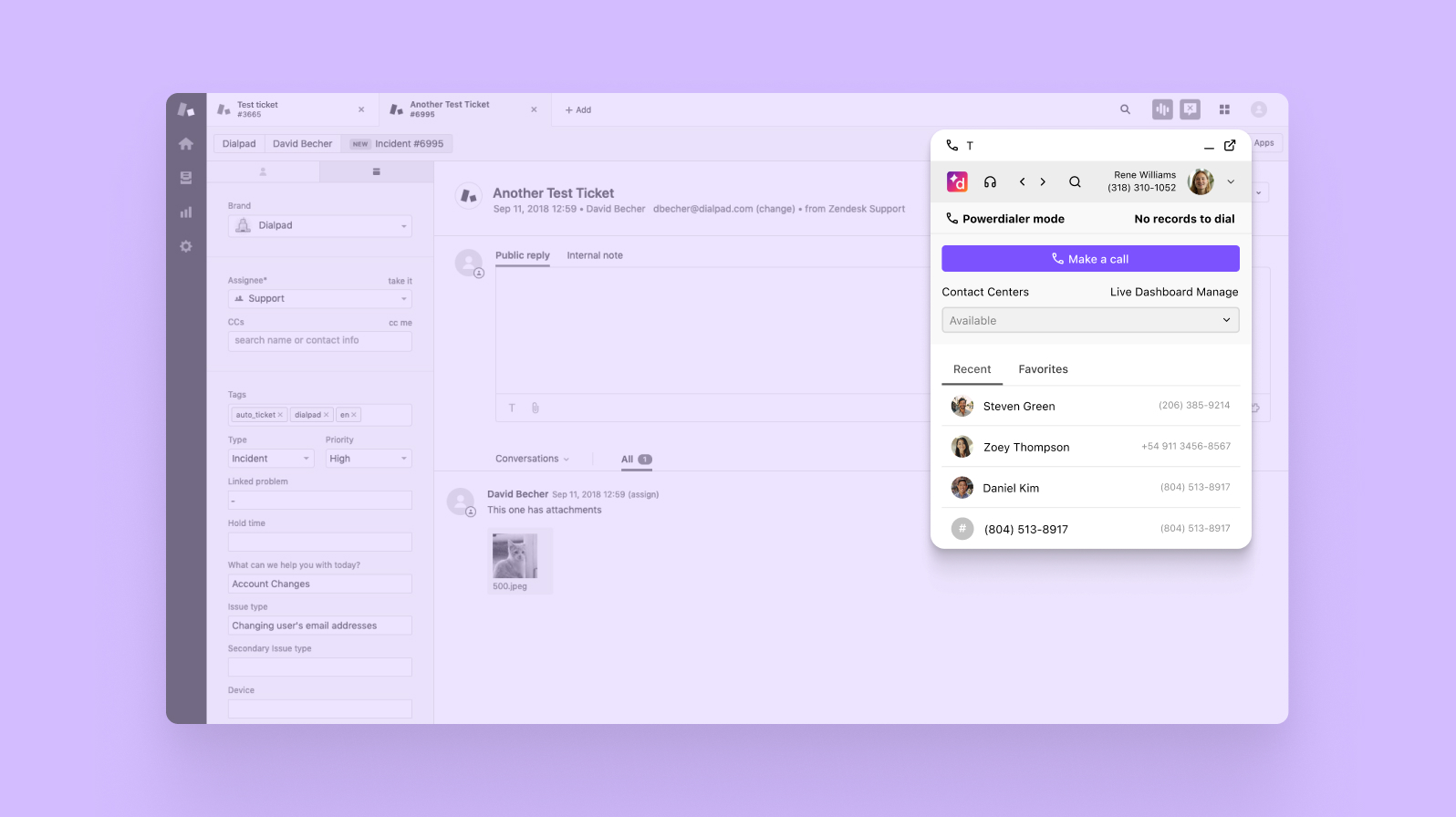This screenshot has width=1456, height=817.
Task: Click the CCs search field
Action: pos(319,341)
